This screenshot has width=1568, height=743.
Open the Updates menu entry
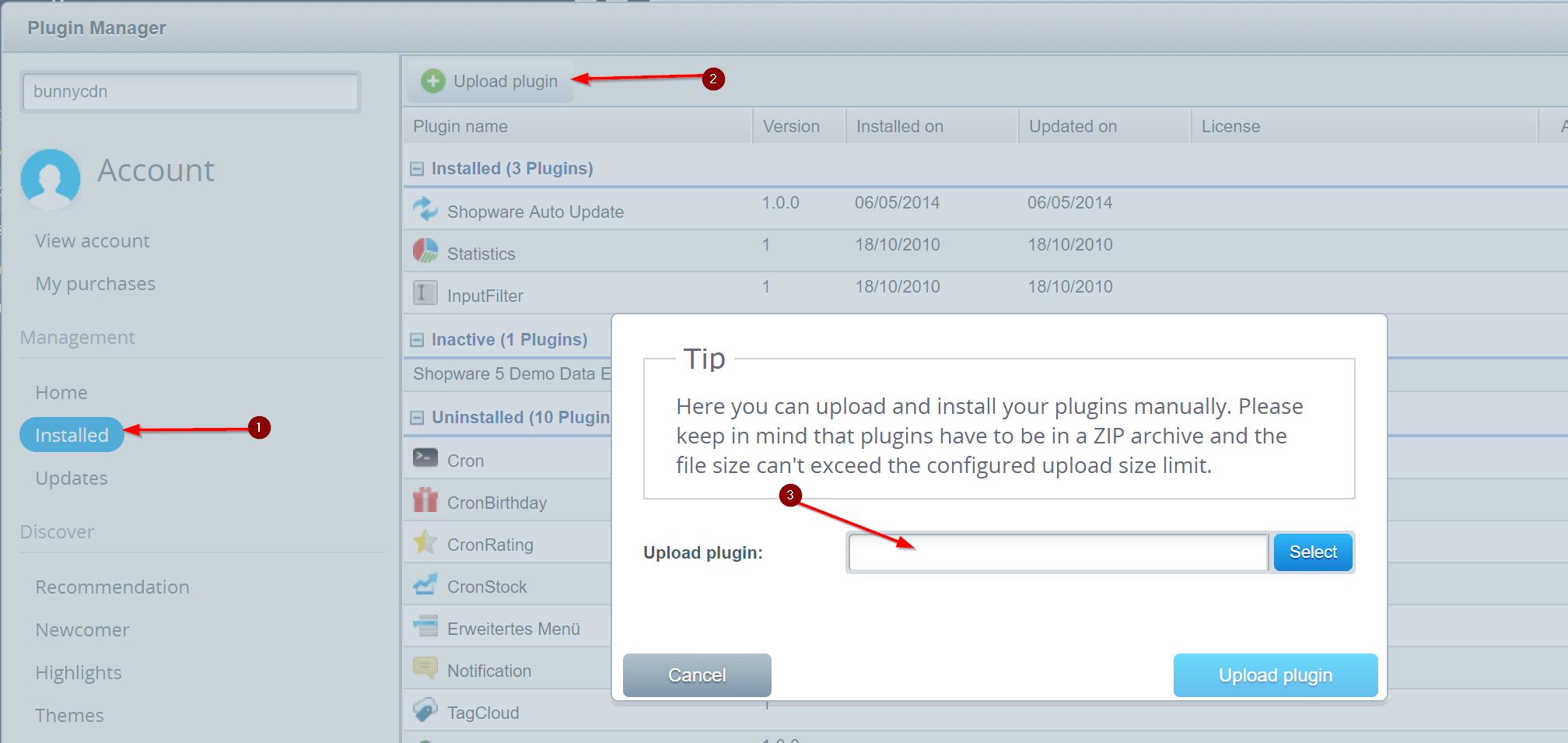72,478
